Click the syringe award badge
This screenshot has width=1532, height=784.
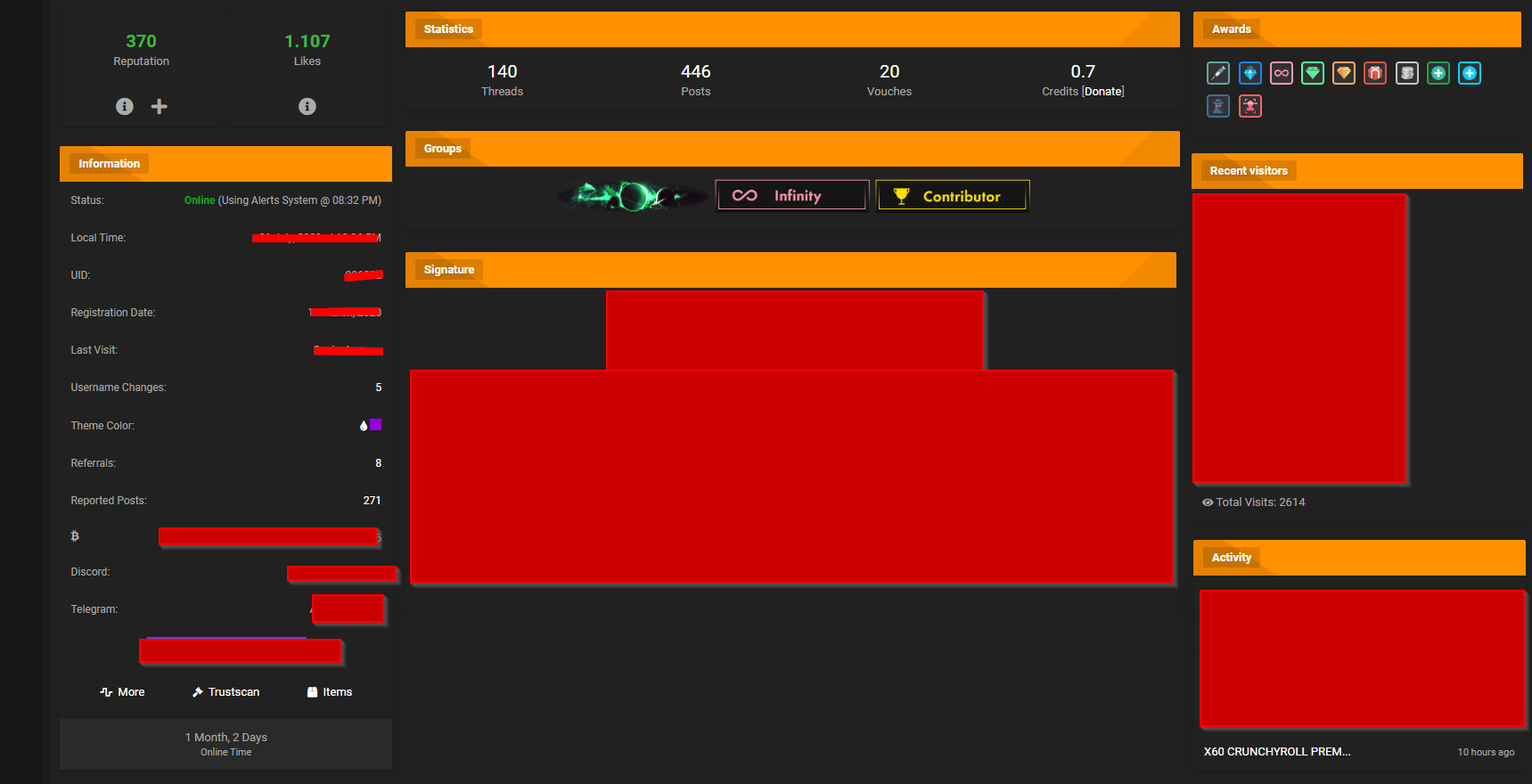(x=1218, y=73)
